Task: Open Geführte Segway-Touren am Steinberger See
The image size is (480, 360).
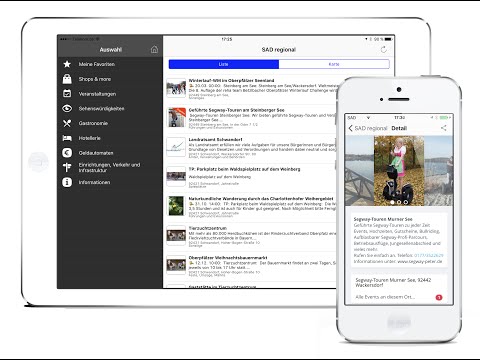Action: tap(237, 110)
